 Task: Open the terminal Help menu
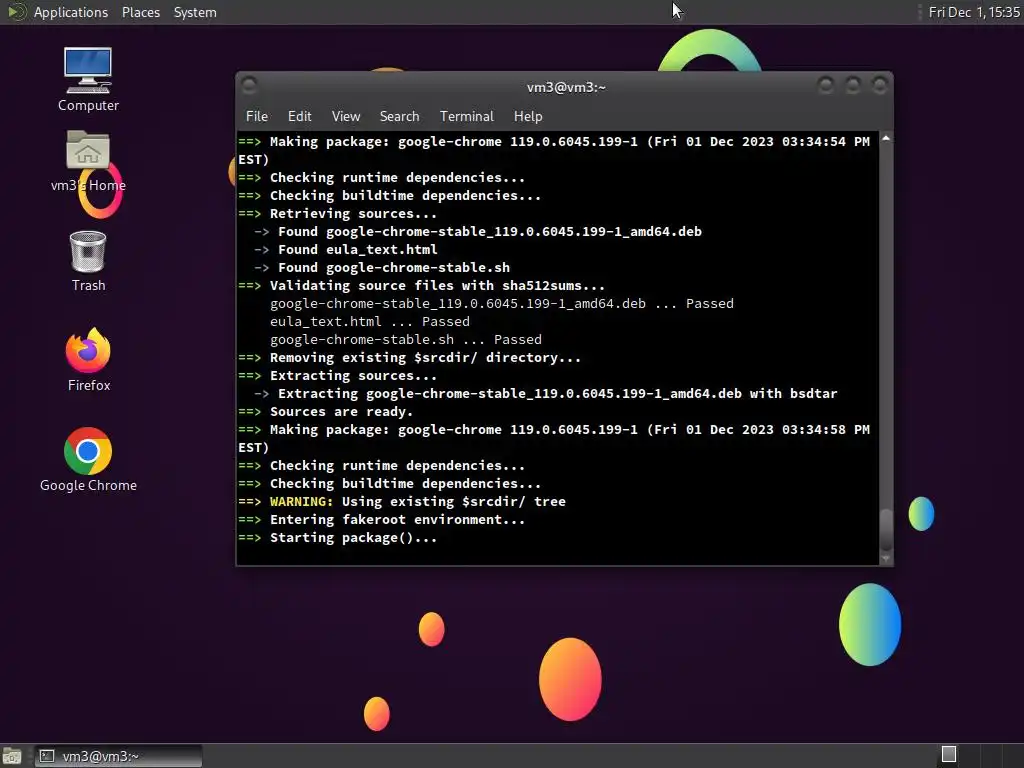tap(528, 116)
